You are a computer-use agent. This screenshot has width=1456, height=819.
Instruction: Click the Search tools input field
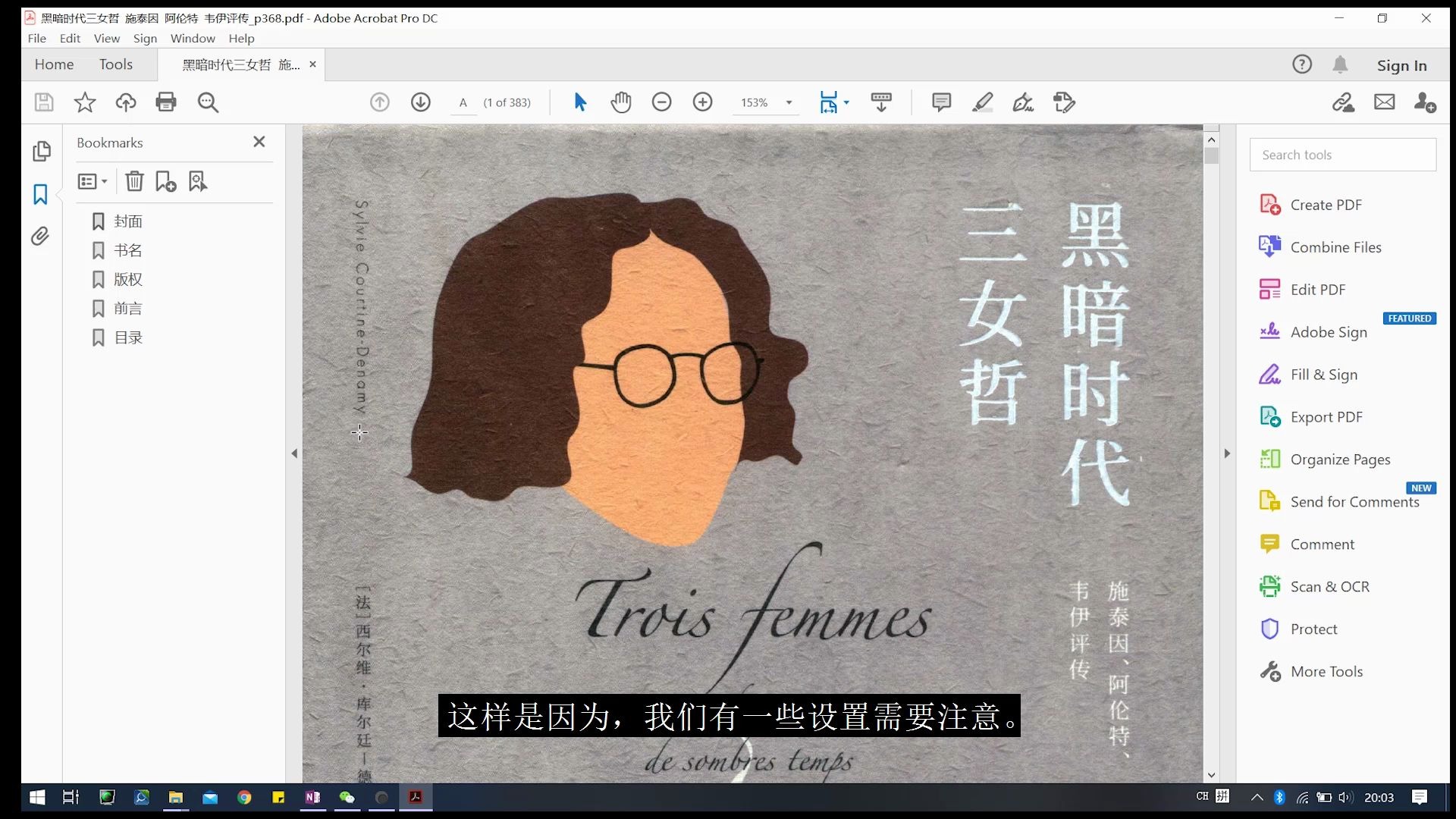[x=1343, y=155]
